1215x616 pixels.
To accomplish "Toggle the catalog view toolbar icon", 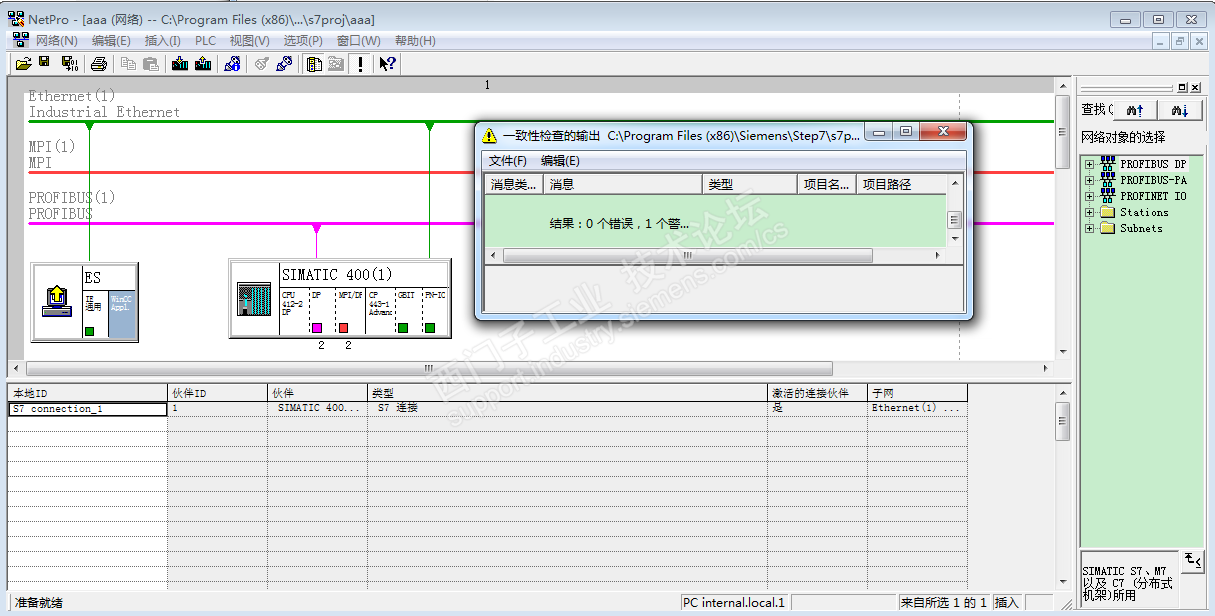I will click(314, 64).
